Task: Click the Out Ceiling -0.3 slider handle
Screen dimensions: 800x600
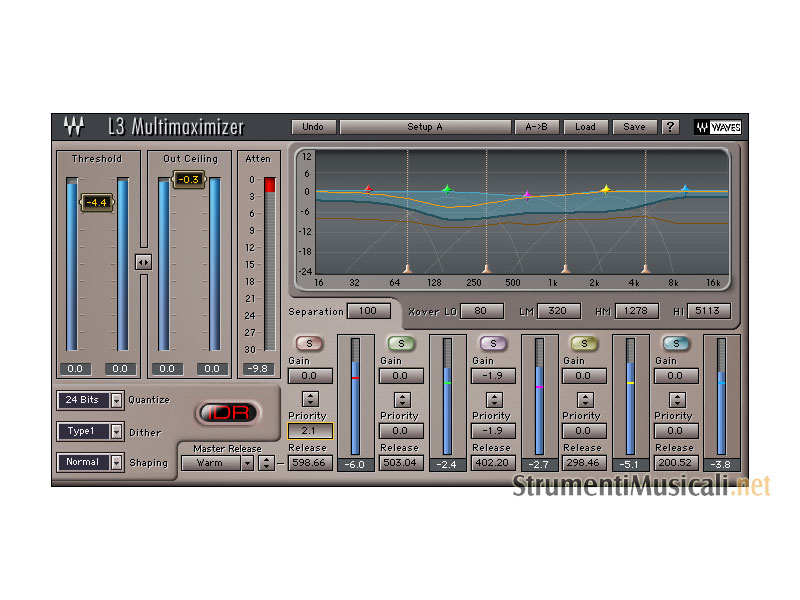Action: [190, 179]
